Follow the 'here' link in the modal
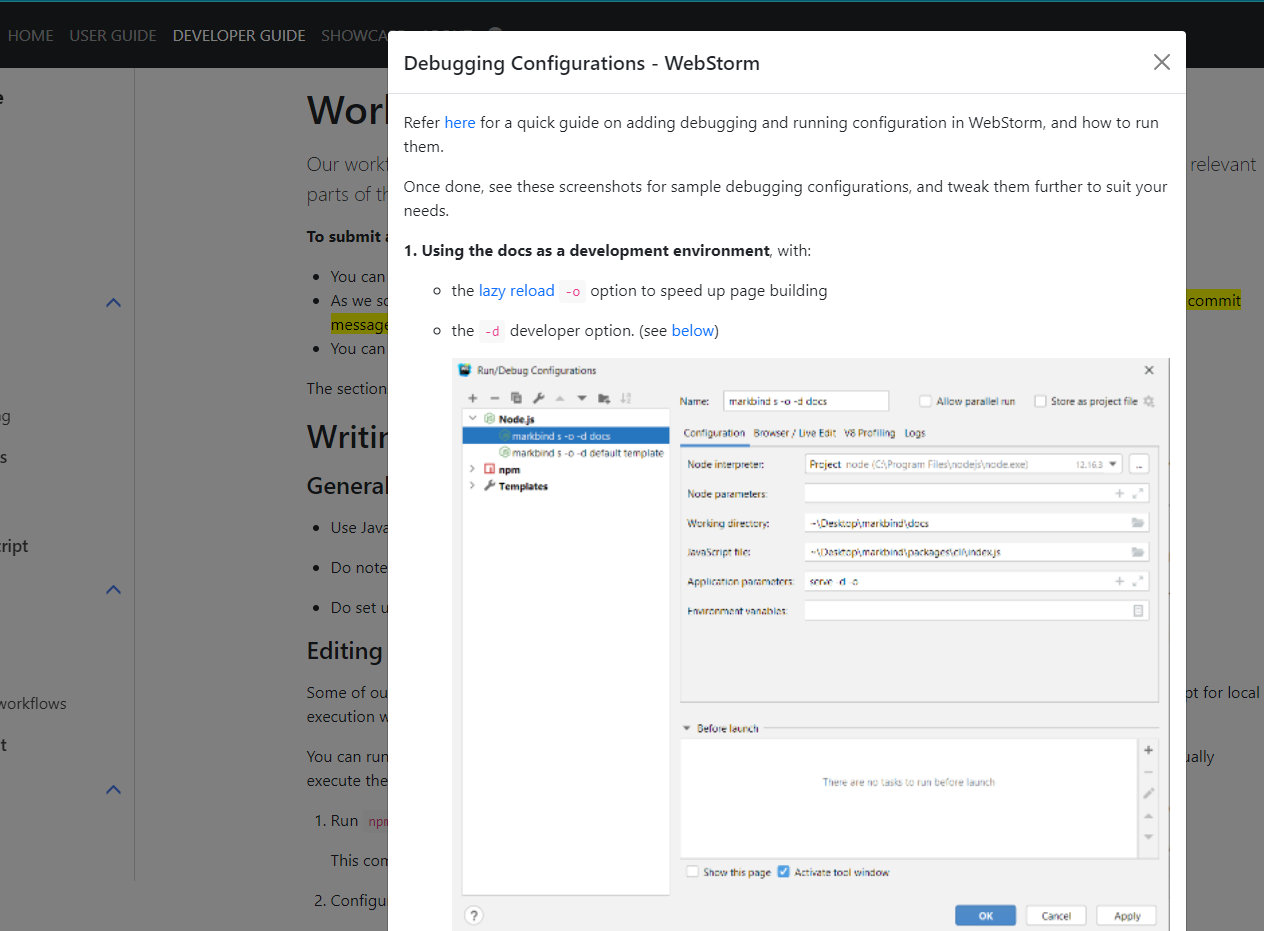The image size is (1264, 931). point(460,122)
